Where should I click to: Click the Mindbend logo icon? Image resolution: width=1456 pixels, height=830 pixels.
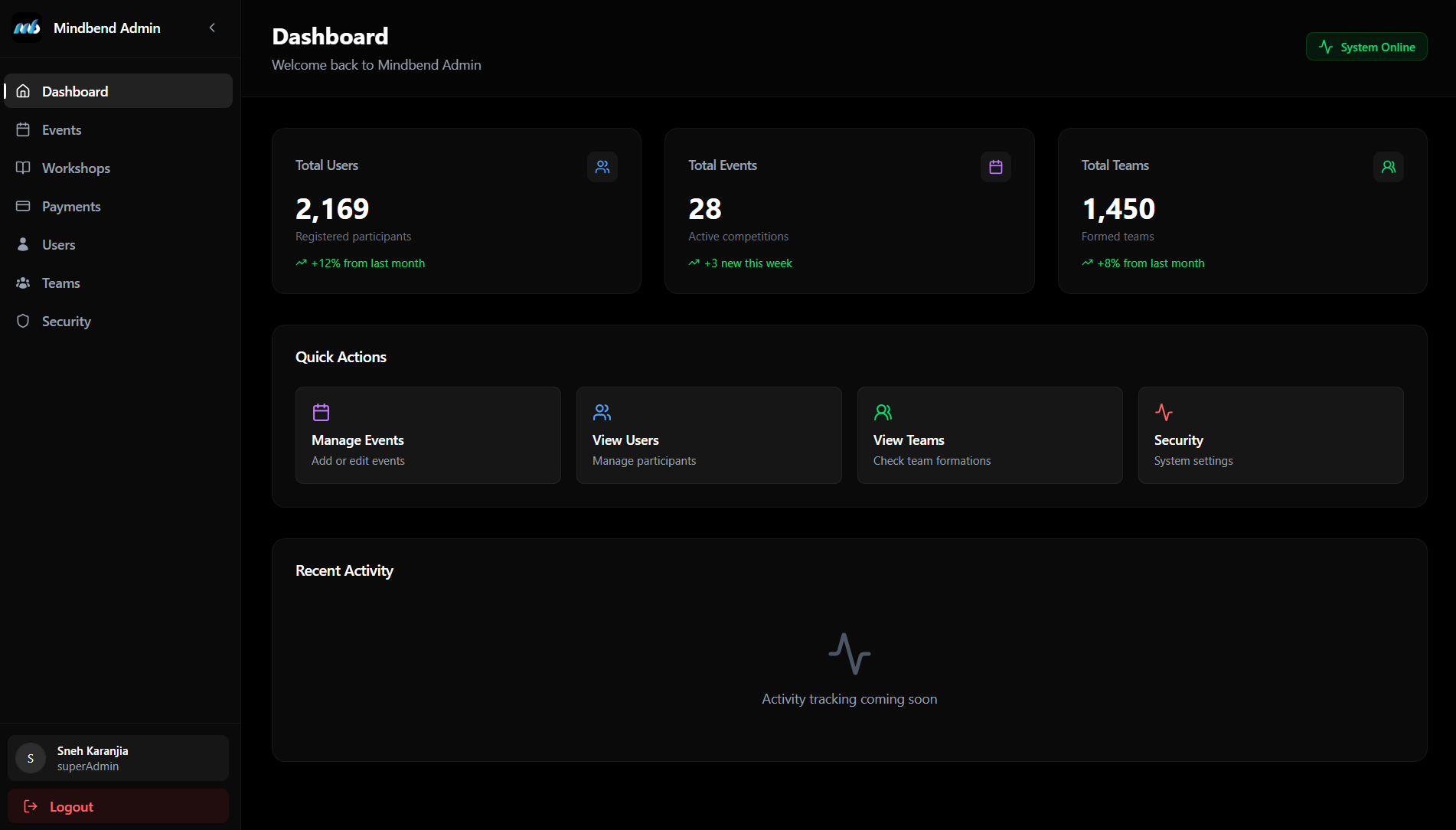pos(27,28)
